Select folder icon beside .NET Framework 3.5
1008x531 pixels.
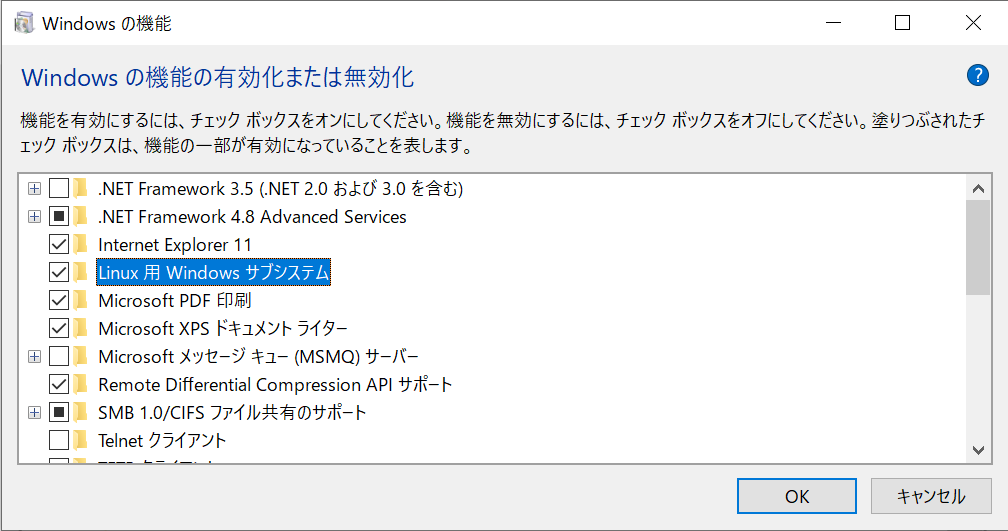point(80,188)
